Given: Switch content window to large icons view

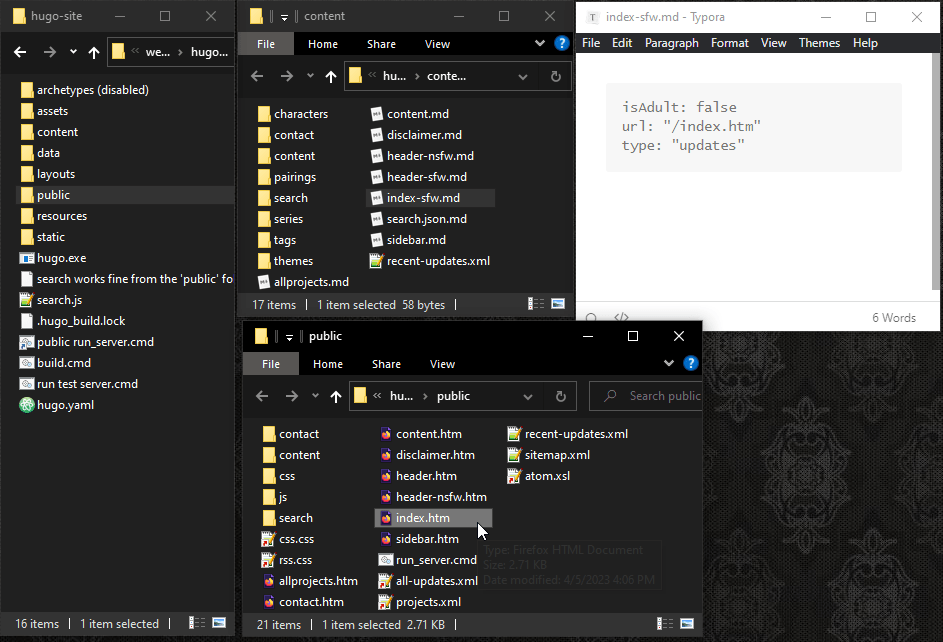Looking at the screenshot, I should pos(557,304).
